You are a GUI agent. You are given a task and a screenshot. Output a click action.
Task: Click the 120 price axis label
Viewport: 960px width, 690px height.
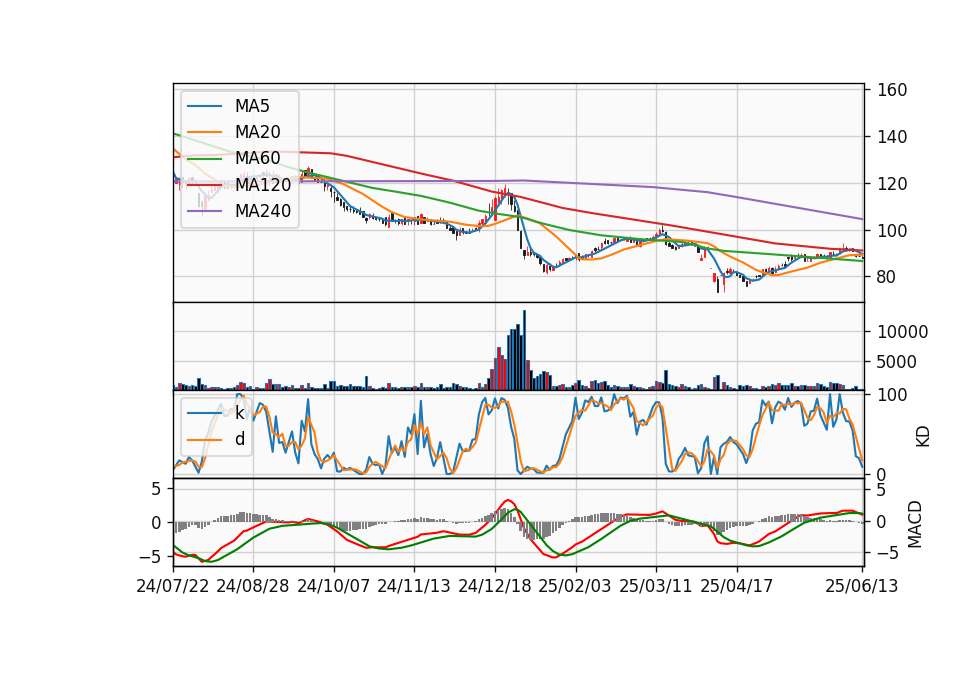click(x=892, y=184)
